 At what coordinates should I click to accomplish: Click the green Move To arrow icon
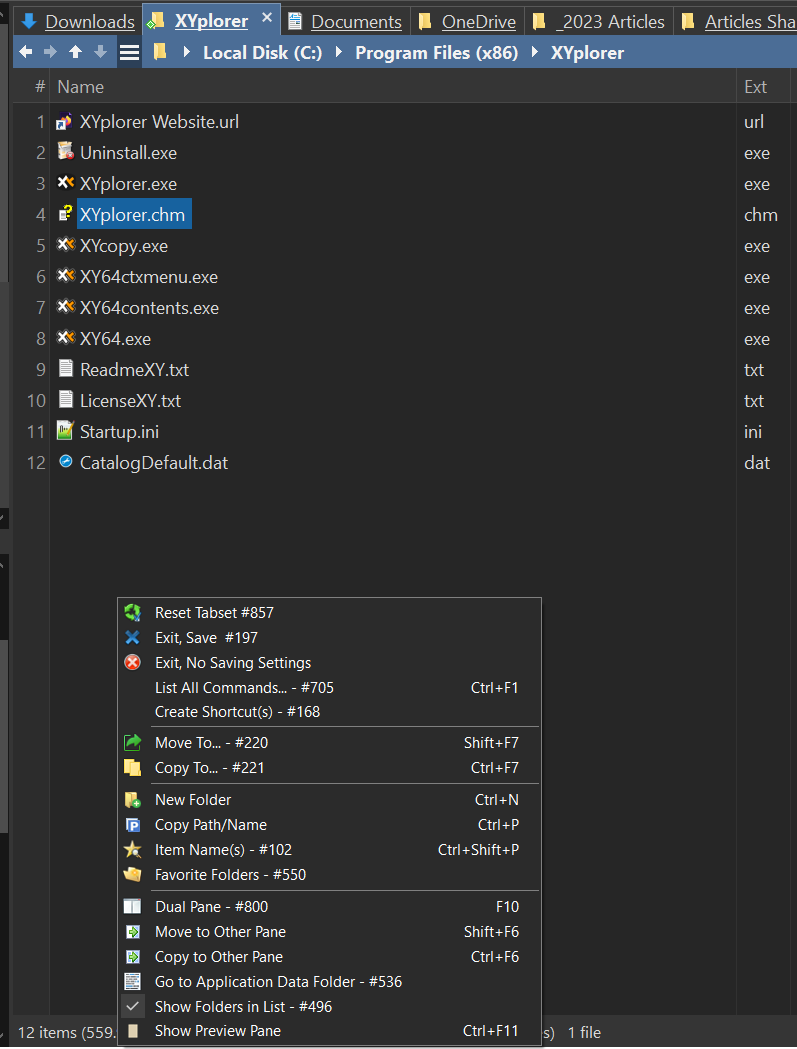tap(132, 742)
